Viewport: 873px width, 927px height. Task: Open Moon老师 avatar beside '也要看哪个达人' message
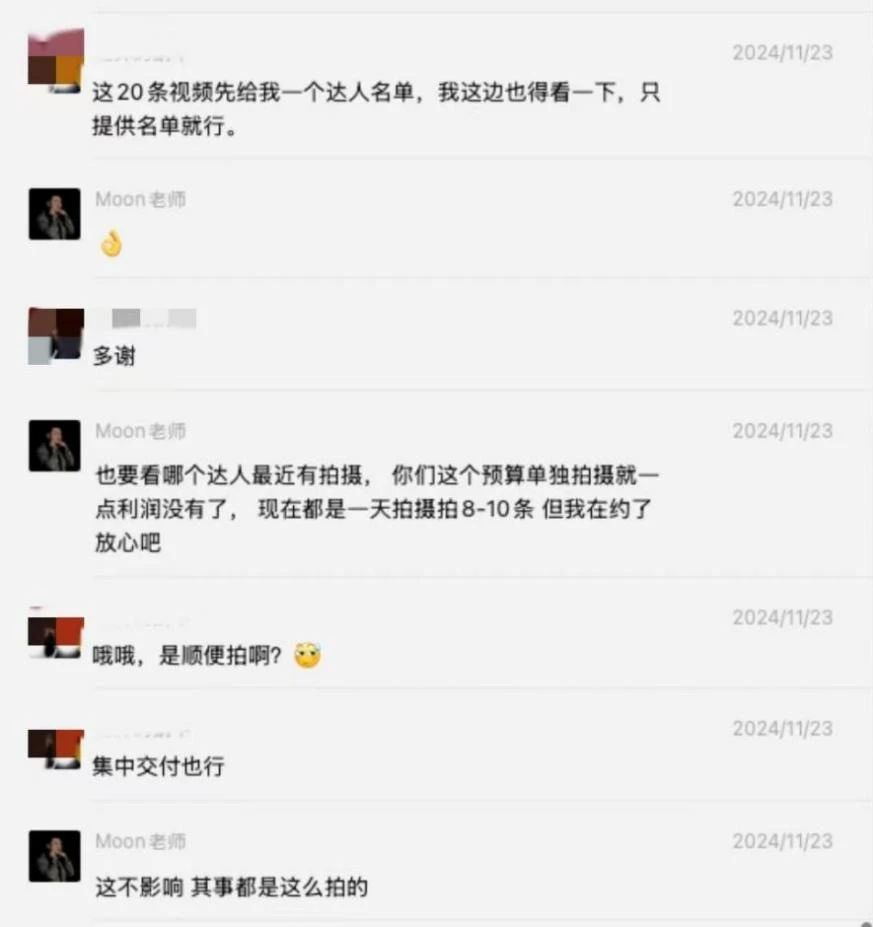click(54, 445)
